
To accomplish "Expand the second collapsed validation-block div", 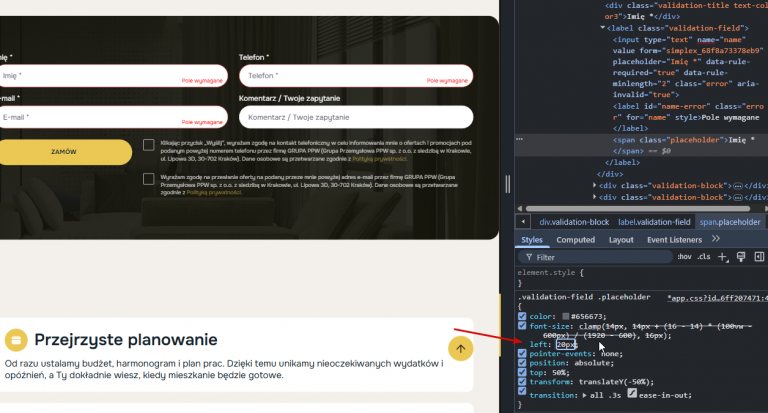I will tap(595, 197).
